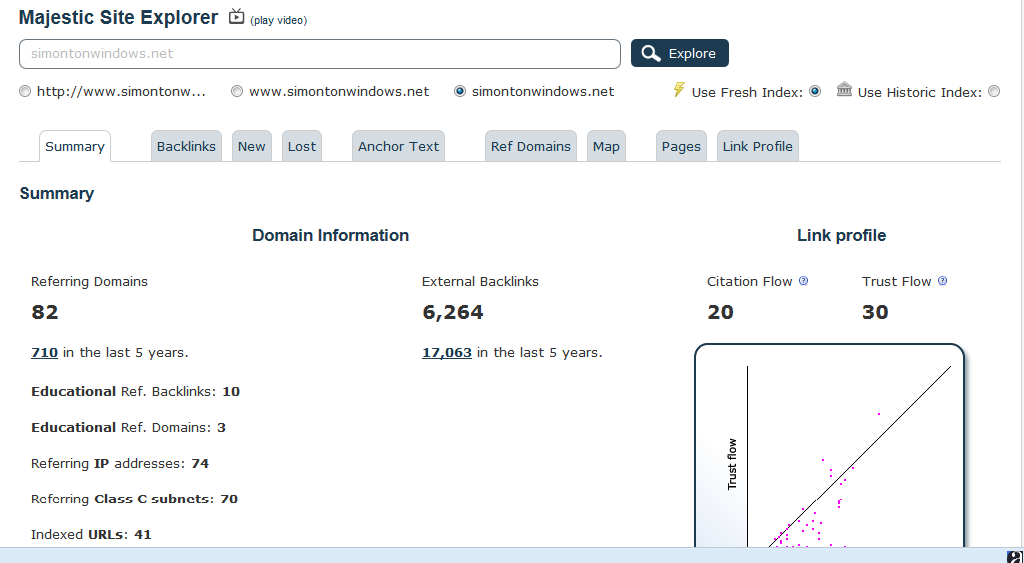Open the Pages tab

681,146
